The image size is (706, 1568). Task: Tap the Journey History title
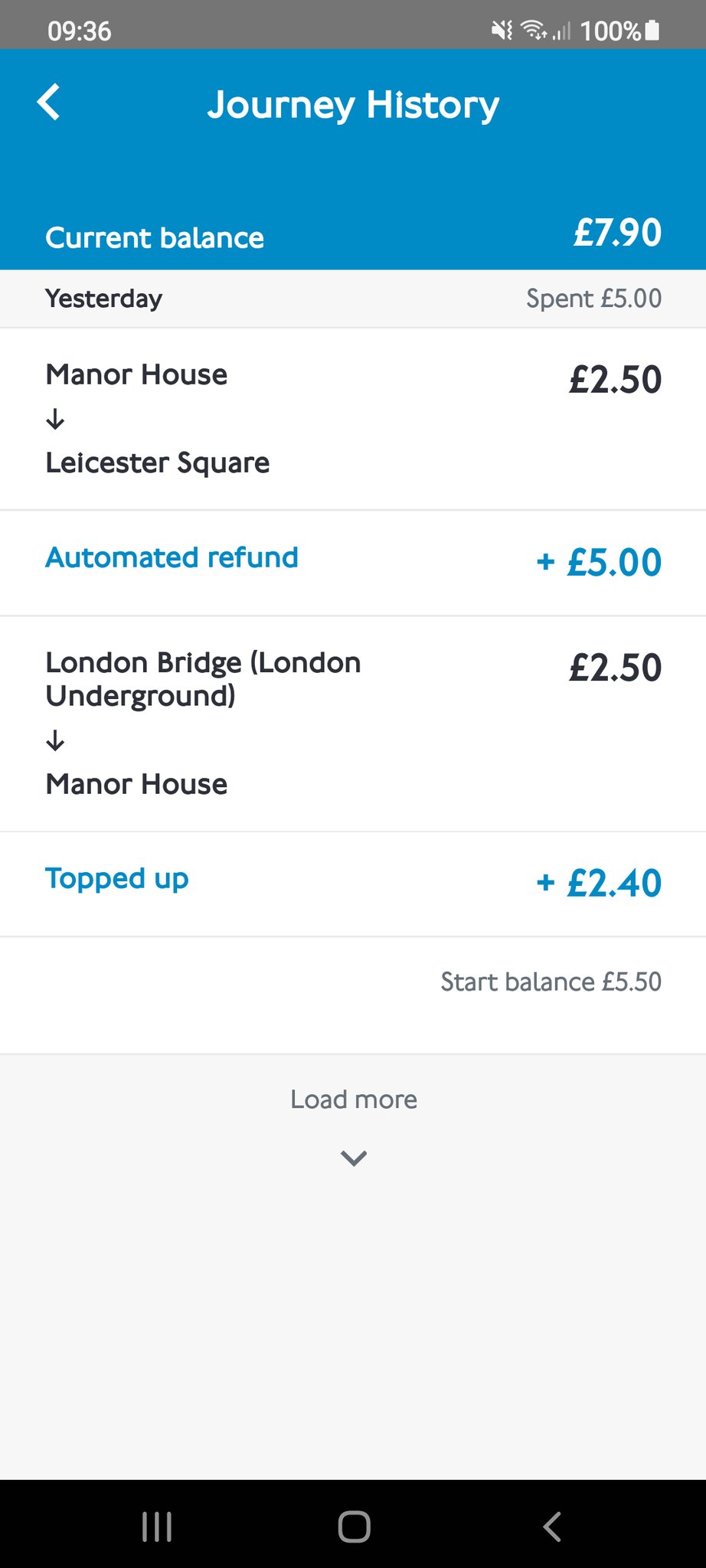353,105
